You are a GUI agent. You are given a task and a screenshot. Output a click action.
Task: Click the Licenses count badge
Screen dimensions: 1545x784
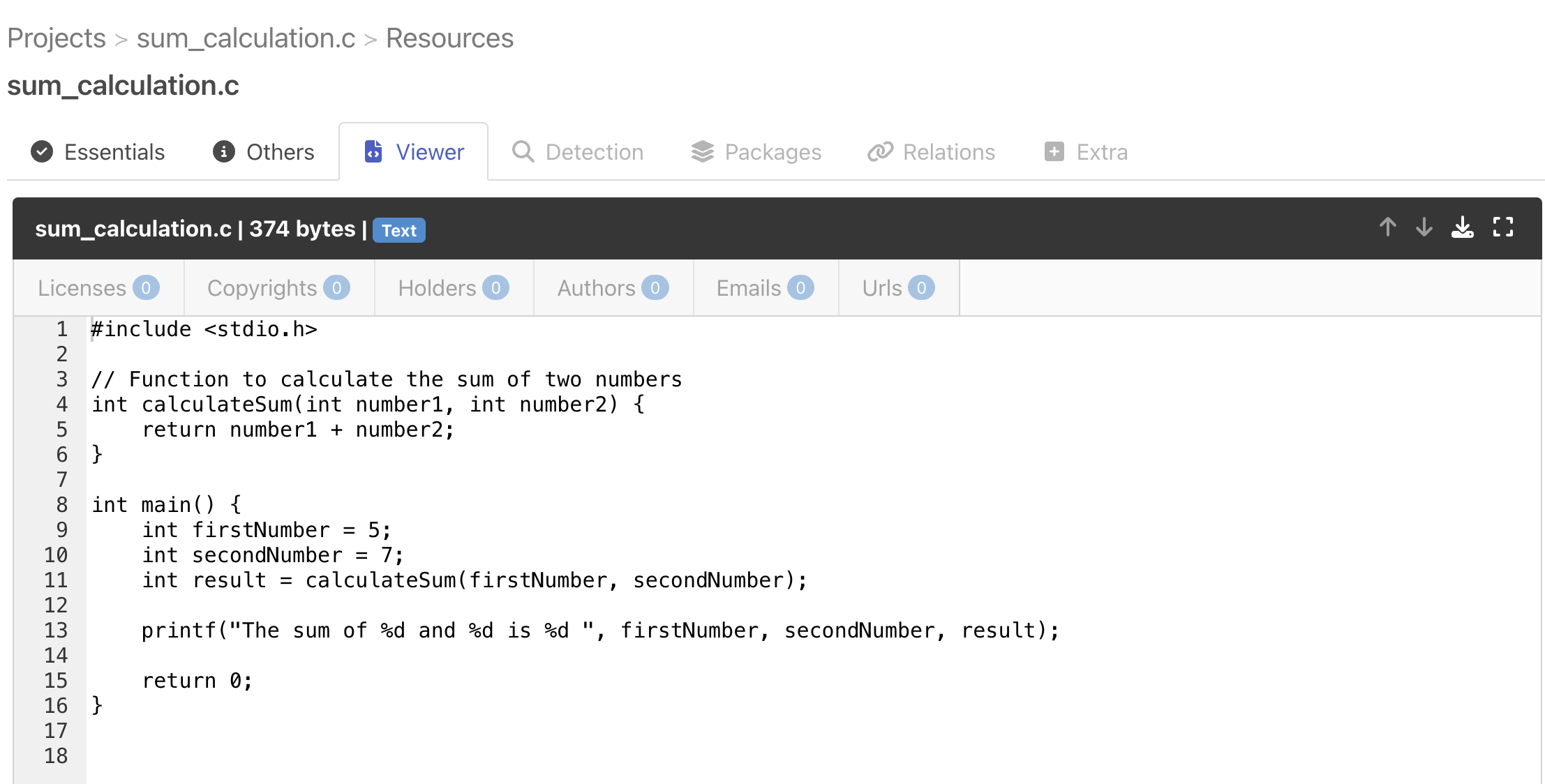click(146, 287)
